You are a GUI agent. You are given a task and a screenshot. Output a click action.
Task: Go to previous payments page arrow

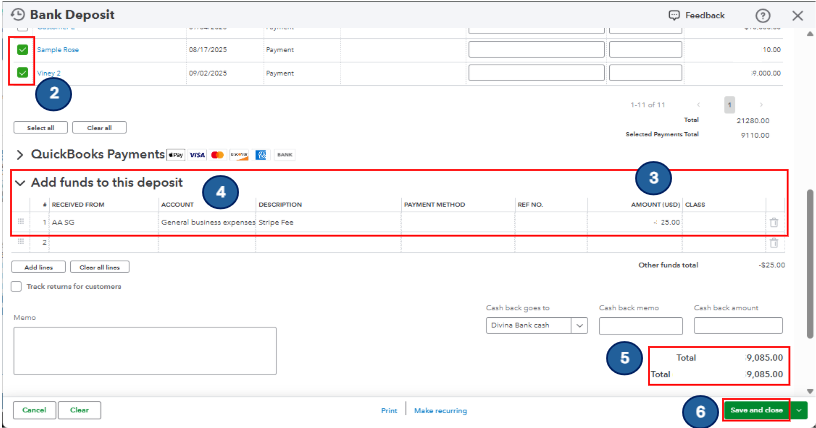[698, 105]
